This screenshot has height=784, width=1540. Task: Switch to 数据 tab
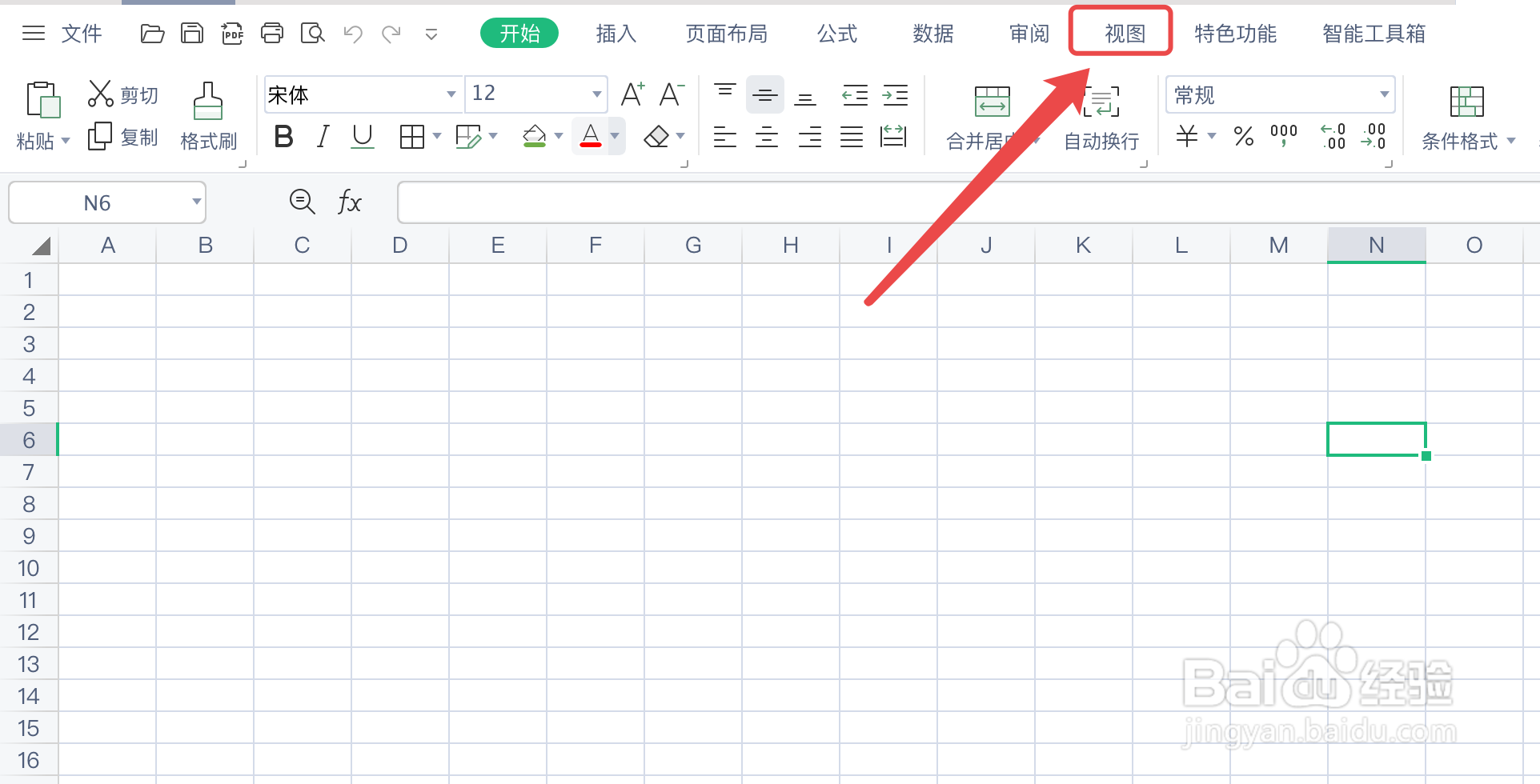[932, 34]
